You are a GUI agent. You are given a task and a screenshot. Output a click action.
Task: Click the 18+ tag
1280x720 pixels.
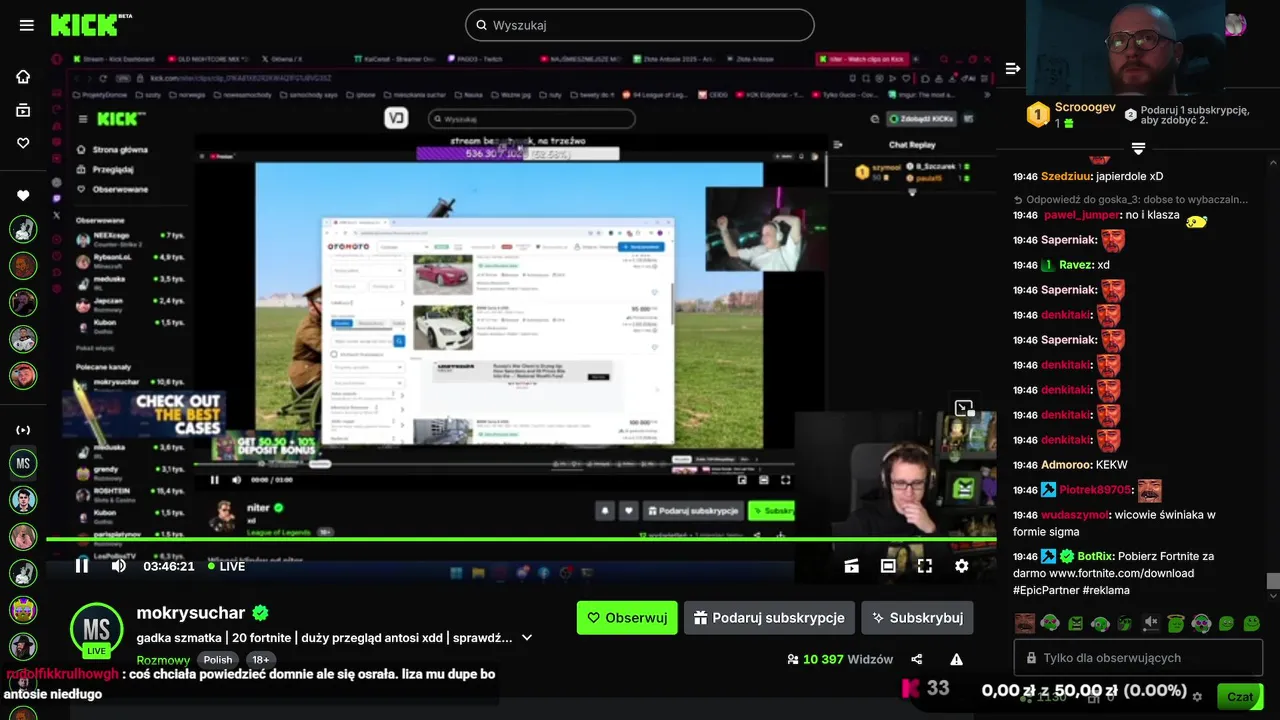260,660
